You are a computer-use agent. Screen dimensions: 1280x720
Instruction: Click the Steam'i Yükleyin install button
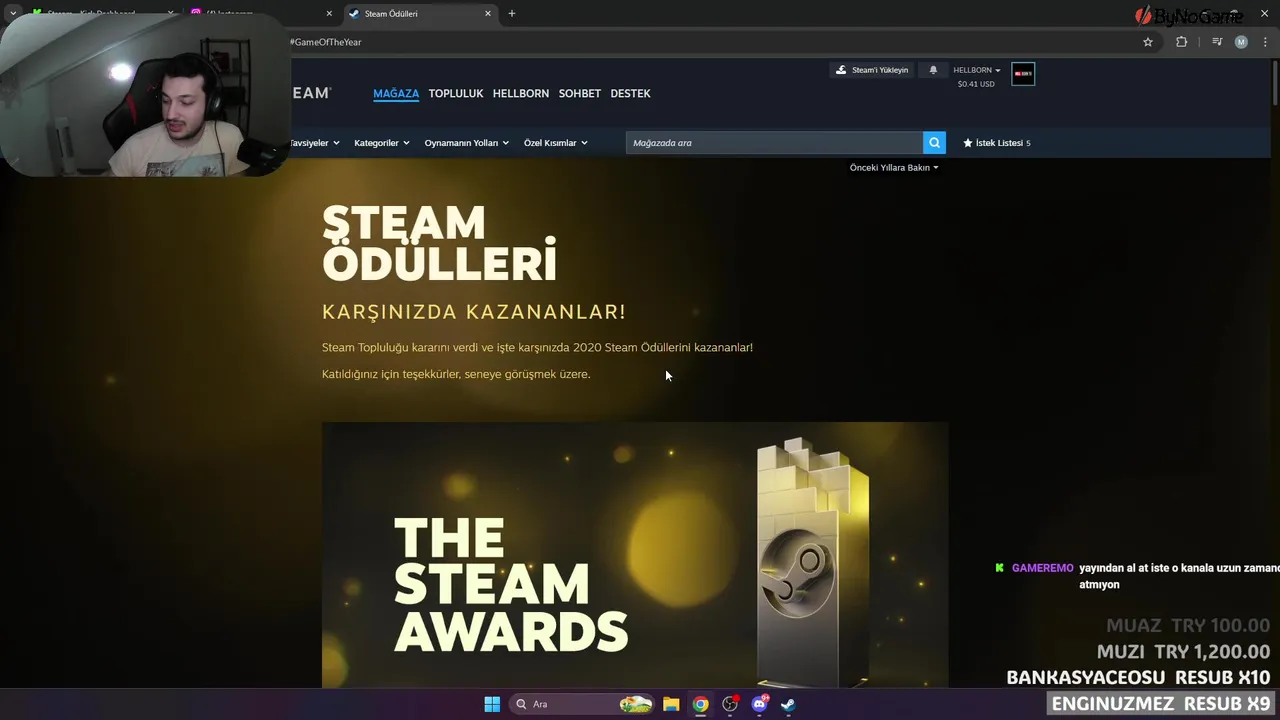[x=873, y=70]
